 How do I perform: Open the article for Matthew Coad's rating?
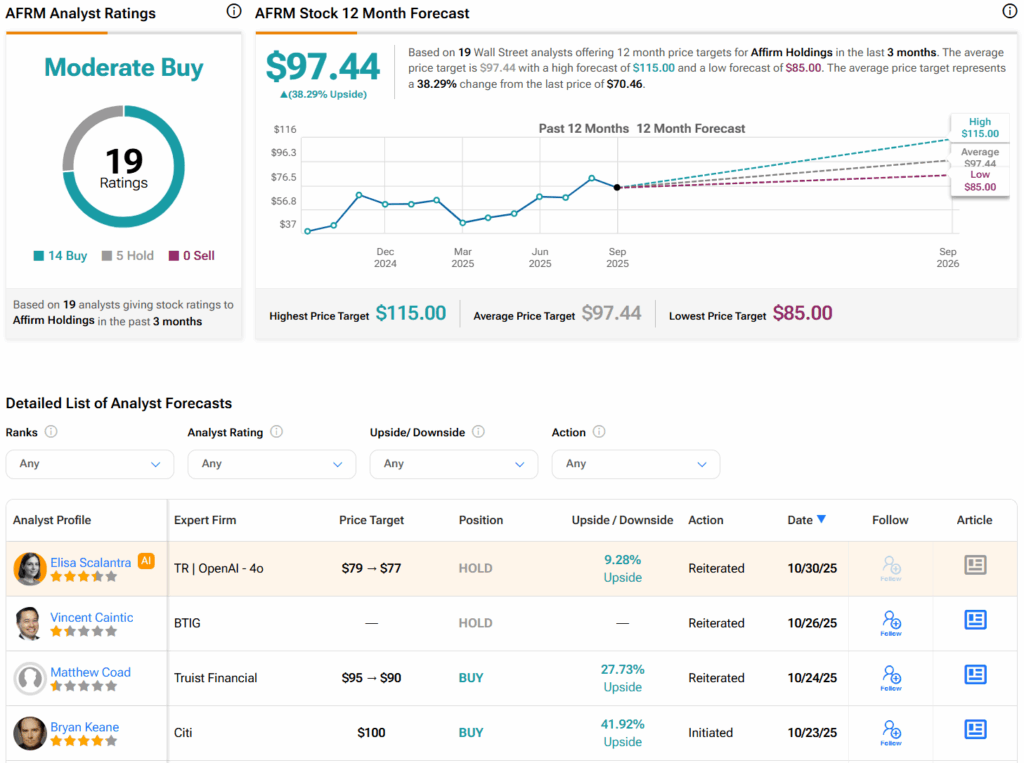pyautogui.click(x=975, y=675)
